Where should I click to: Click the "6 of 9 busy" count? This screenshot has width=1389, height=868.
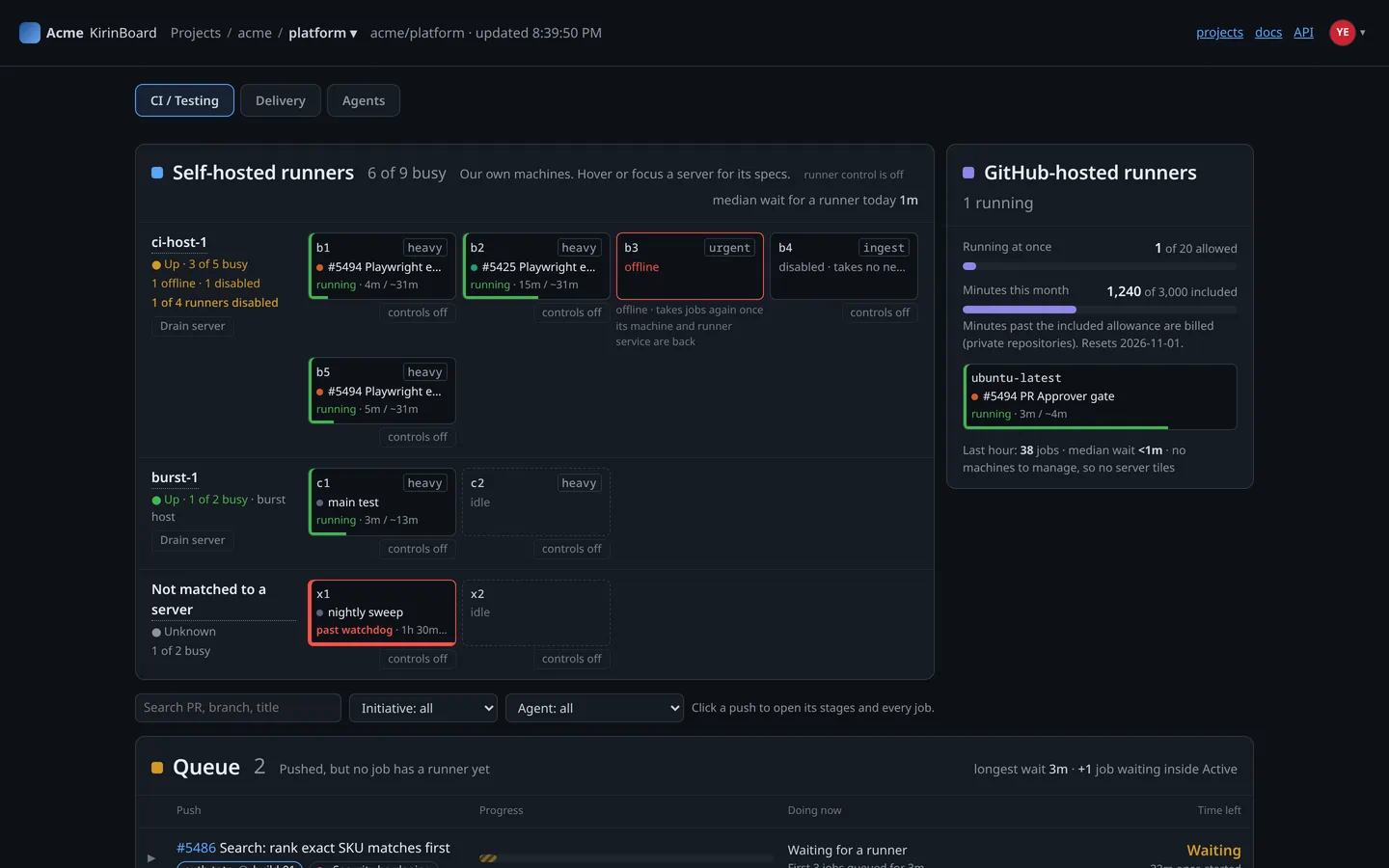(x=407, y=173)
